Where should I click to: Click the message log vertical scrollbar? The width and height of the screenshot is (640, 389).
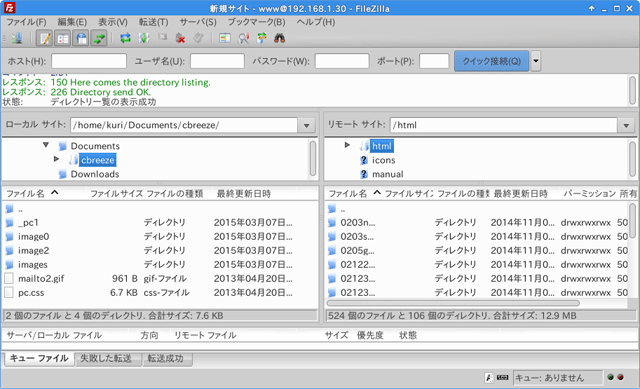click(x=632, y=91)
